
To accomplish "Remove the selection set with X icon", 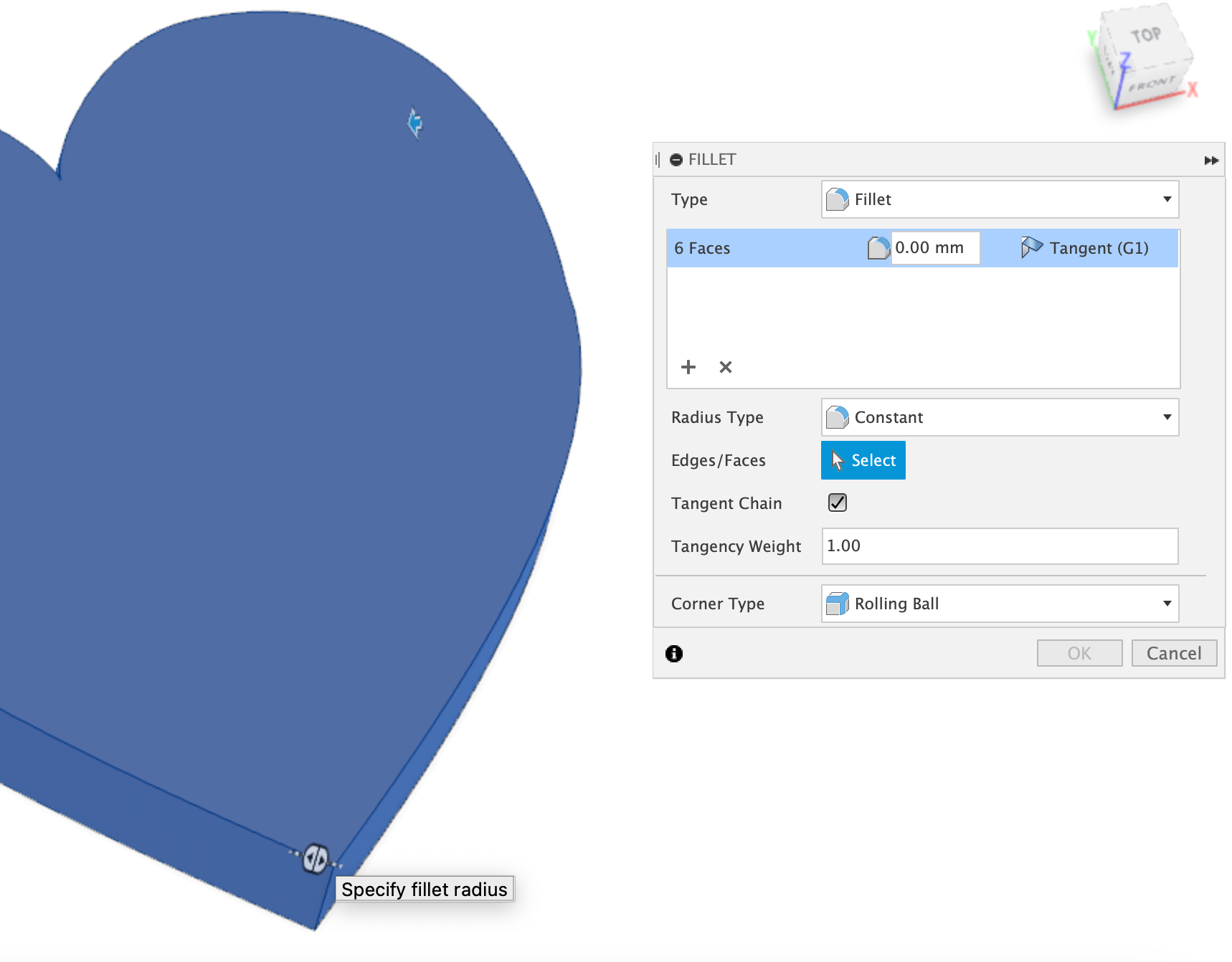I will coord(726,367).
